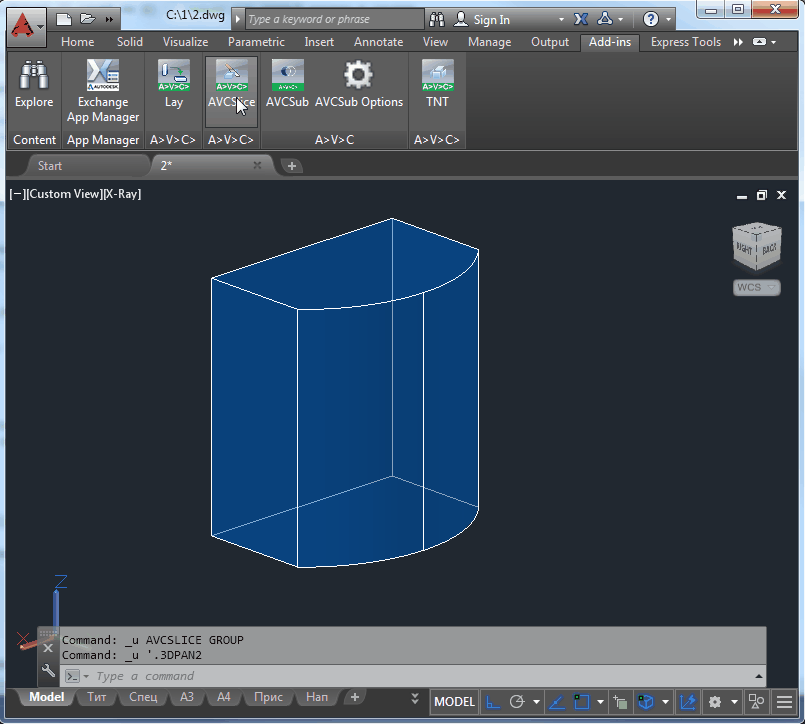Switch to the Visualize ribbon tab
The height and width of the screenshot is (724, 805).
tap(185, 42)
